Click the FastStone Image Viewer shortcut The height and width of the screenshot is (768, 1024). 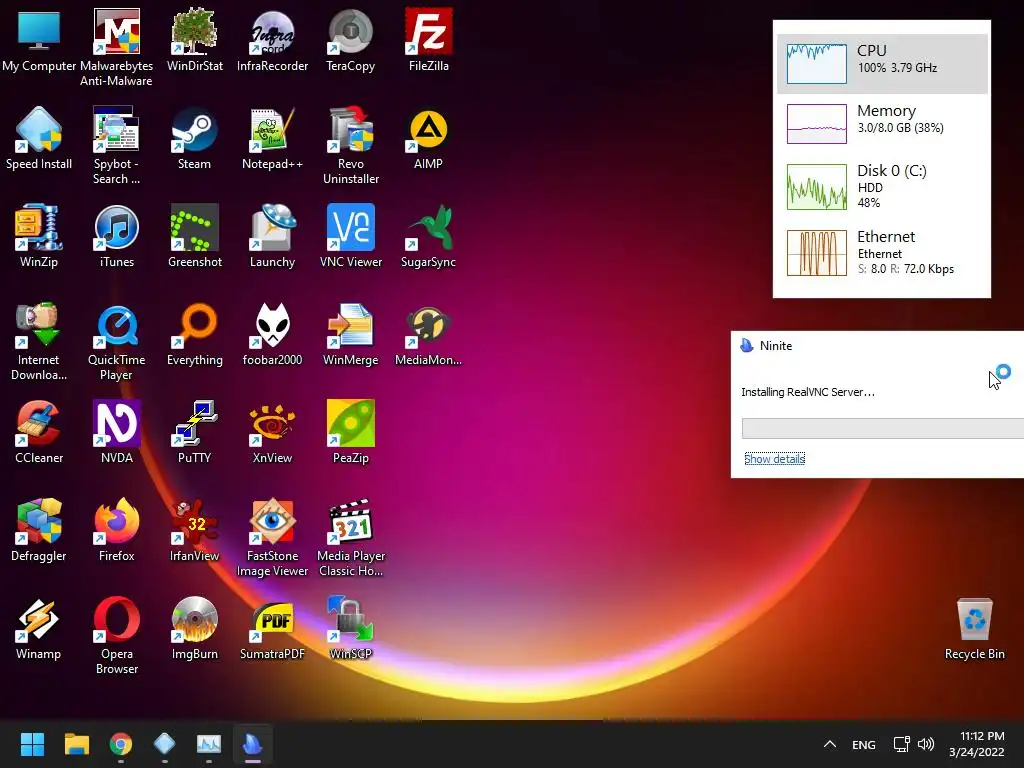coord(272,536)
